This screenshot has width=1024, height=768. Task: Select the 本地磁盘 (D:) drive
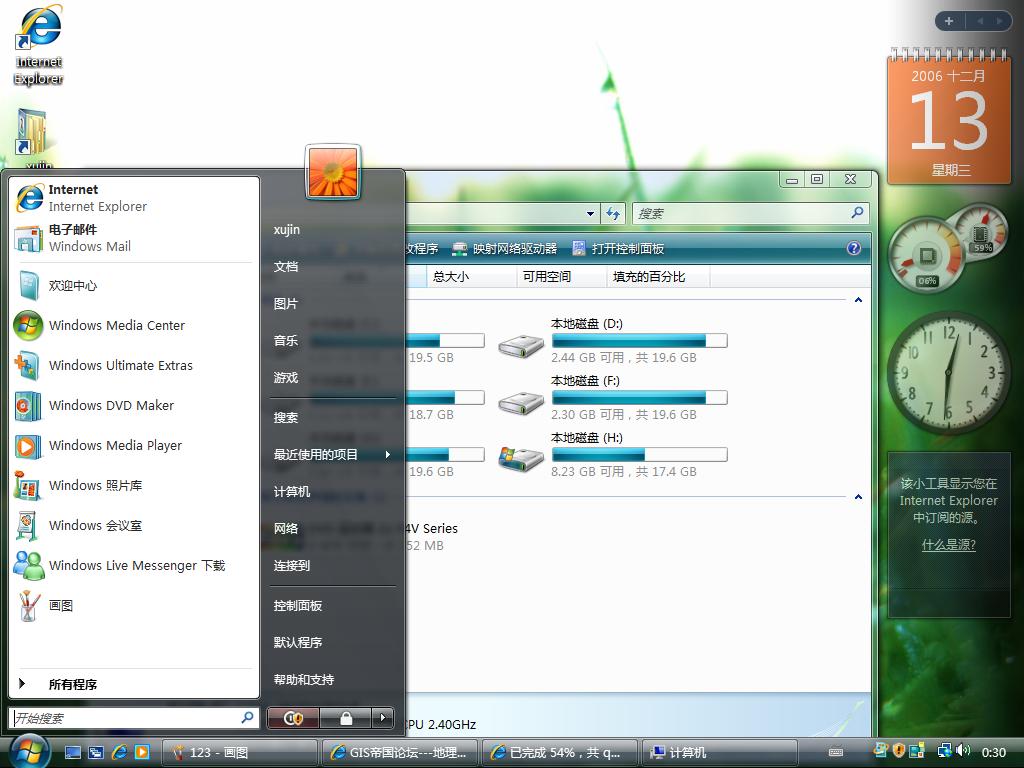pyautogui.click(x=613, y=340)
